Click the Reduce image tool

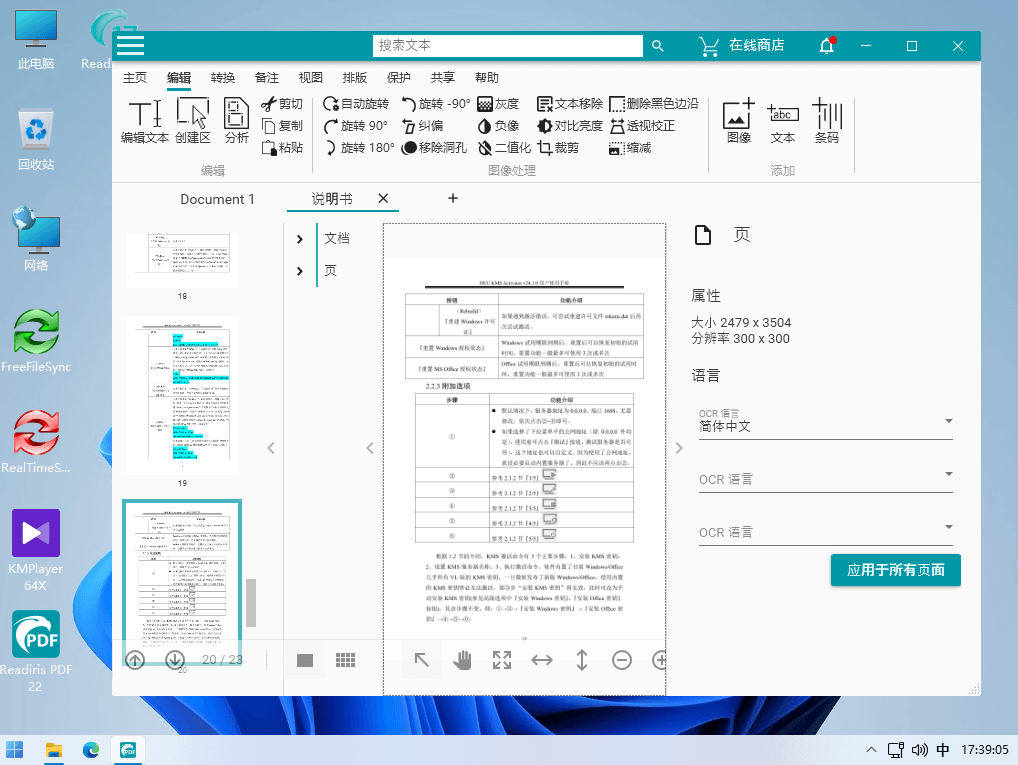tap(630, 148)
